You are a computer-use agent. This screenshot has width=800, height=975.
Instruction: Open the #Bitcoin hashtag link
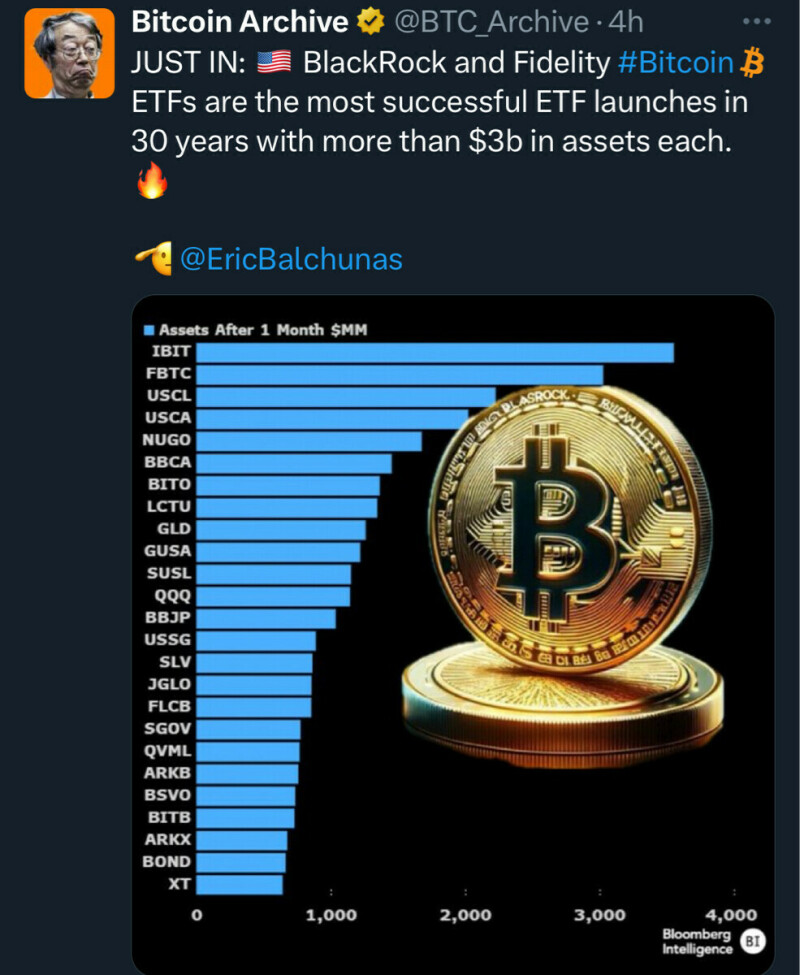click(676, 63)
